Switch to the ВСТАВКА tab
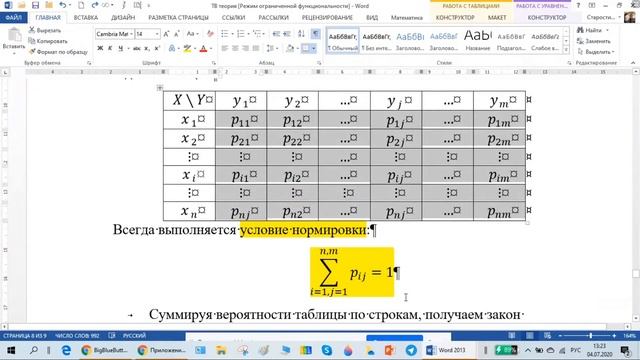 [85, 18]
